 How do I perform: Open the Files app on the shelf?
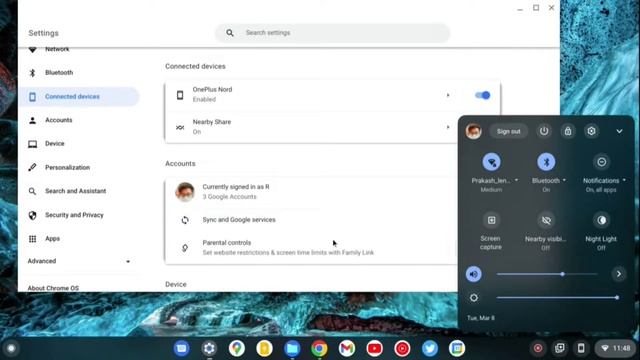pyautogui.click(x=292, y=348)
